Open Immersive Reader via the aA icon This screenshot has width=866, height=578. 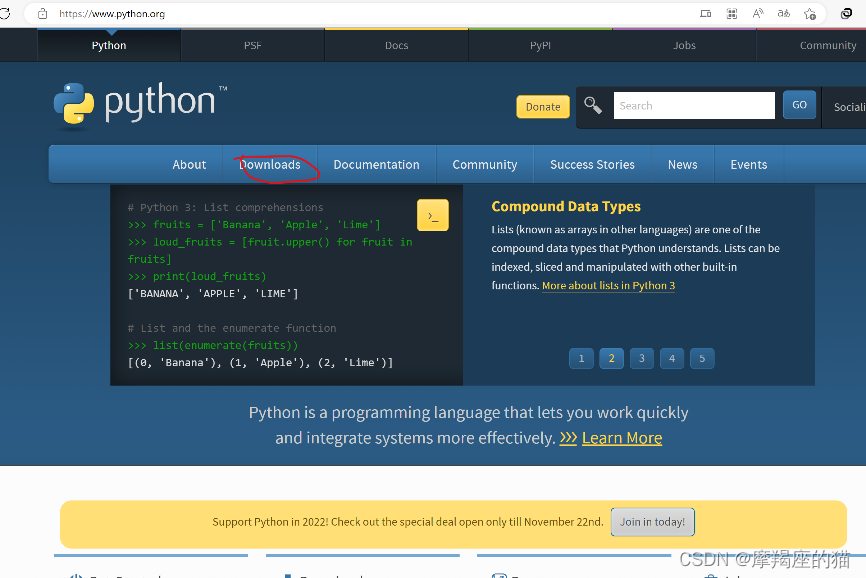tap(783, 13)
